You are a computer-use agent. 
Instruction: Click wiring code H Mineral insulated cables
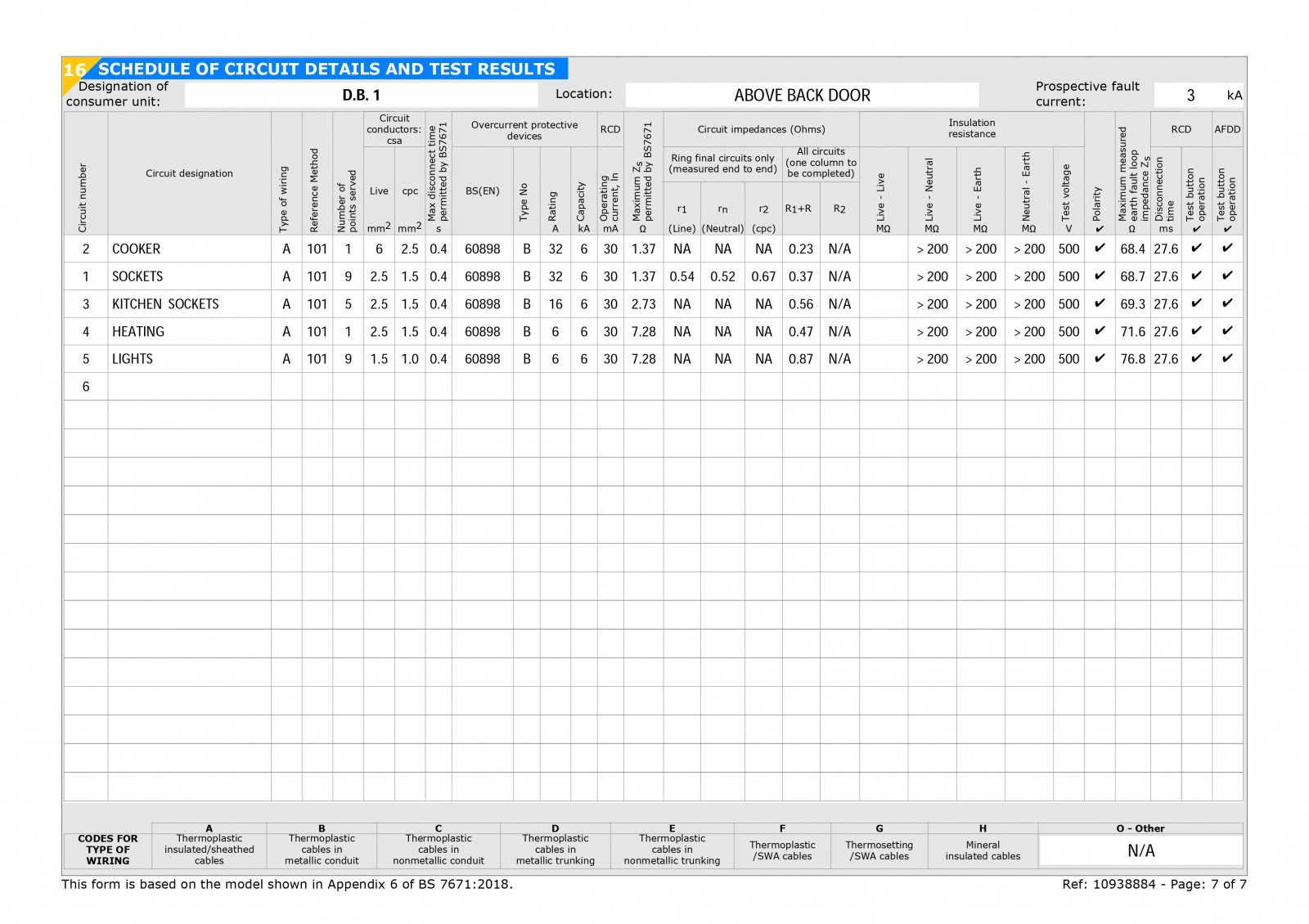tap(983, 846)
